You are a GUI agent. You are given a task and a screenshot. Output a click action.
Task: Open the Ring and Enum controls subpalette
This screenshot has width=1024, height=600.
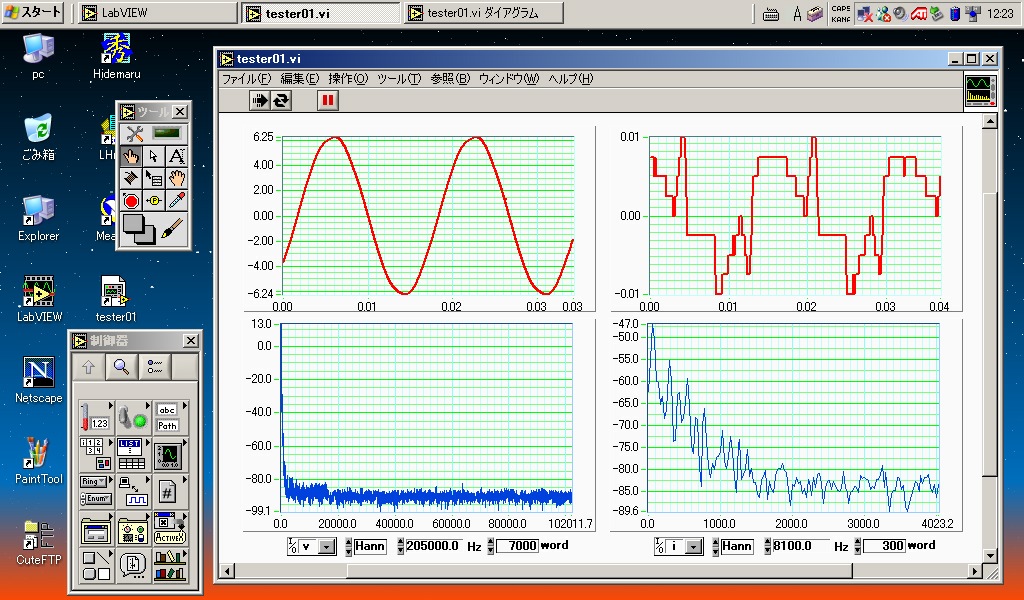tap(93, 490)
